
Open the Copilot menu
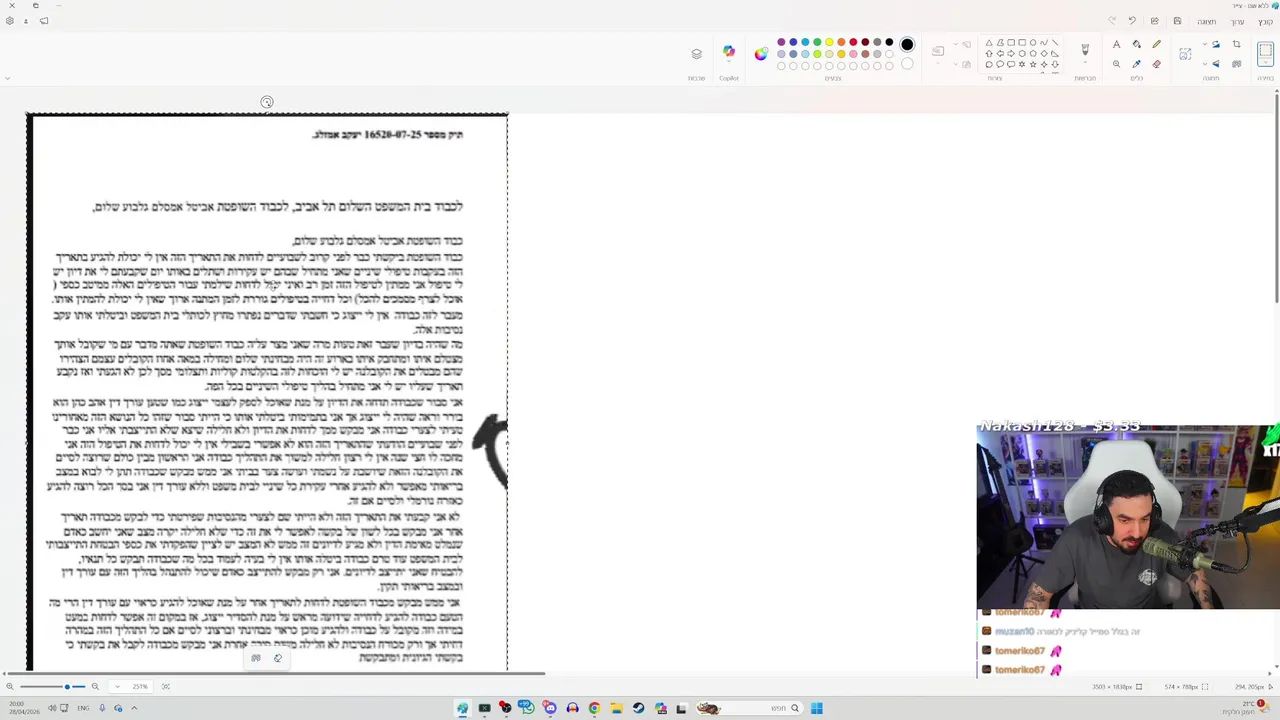pos(729,52)
